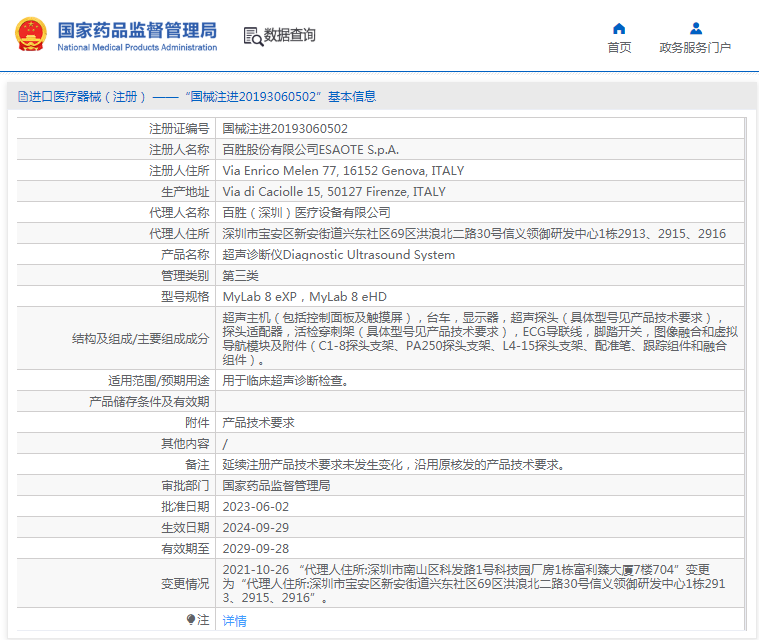Click the 注册人名称 label
This screenshot has width=759, height=640.
click(x=179, y=150)
